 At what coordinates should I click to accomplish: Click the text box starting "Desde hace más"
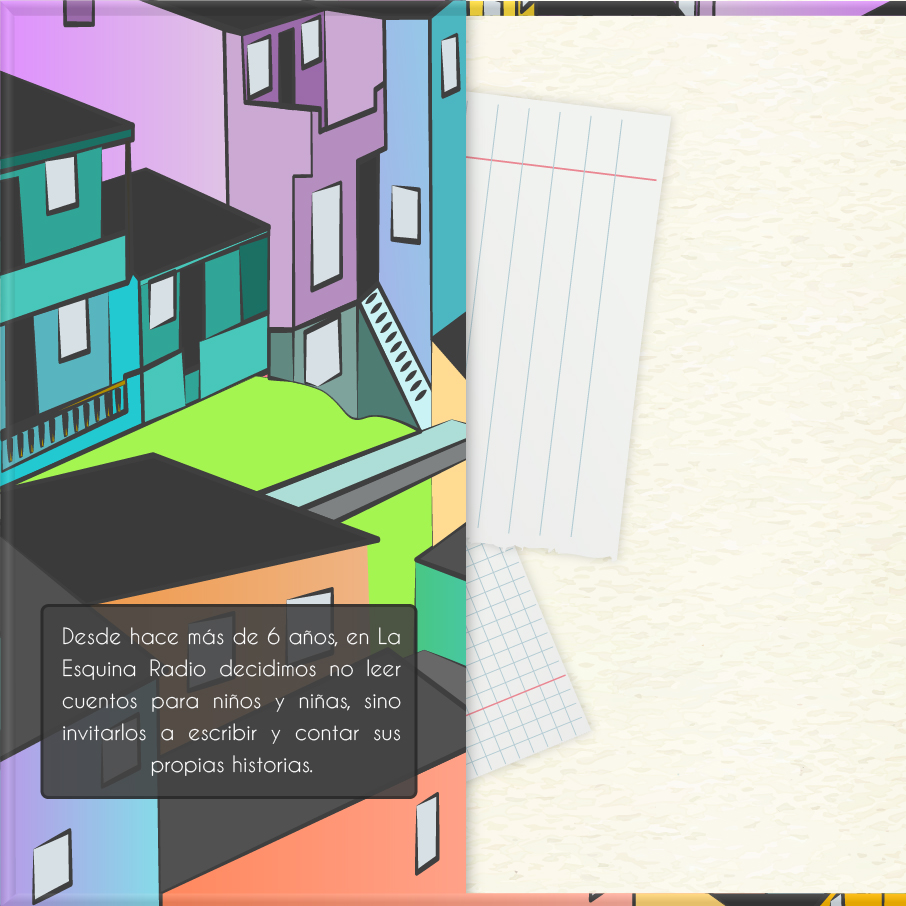coord(228,700)
